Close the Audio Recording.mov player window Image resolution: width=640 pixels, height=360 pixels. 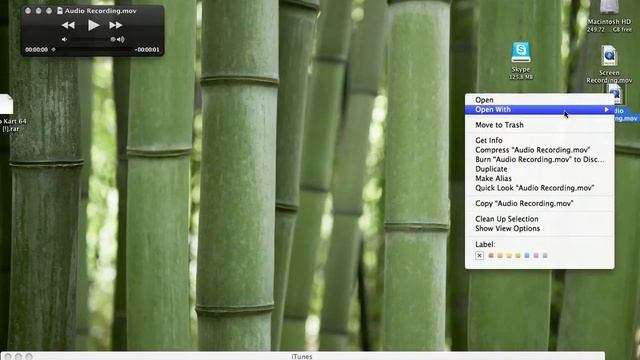(x=28, y=11)
